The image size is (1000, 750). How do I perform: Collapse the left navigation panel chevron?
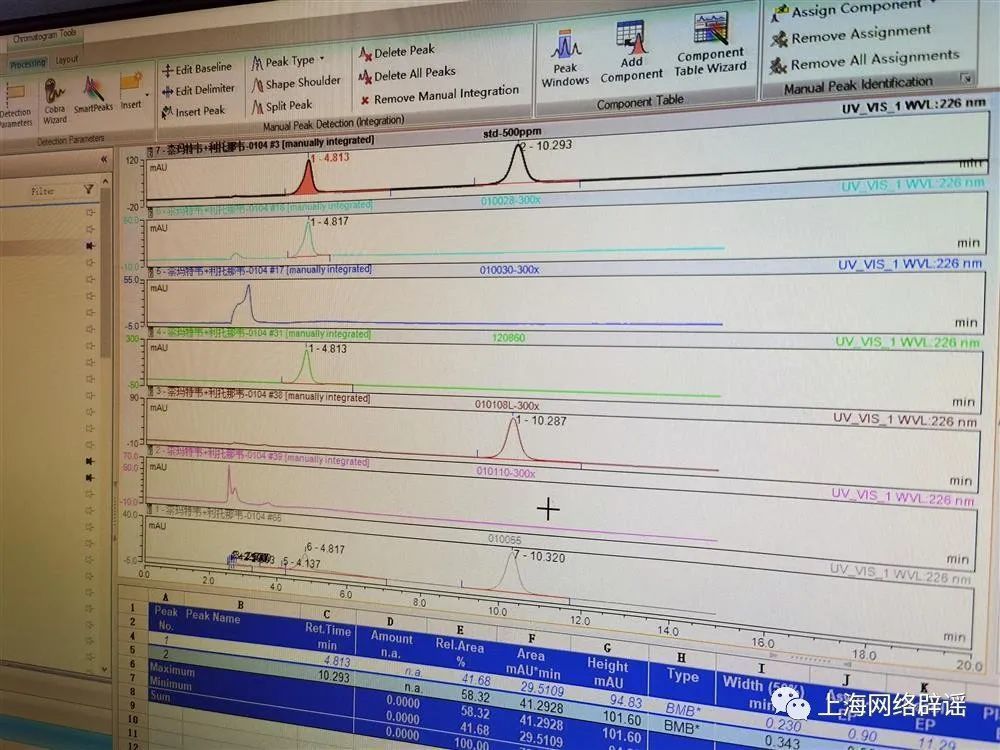point(104,159)
